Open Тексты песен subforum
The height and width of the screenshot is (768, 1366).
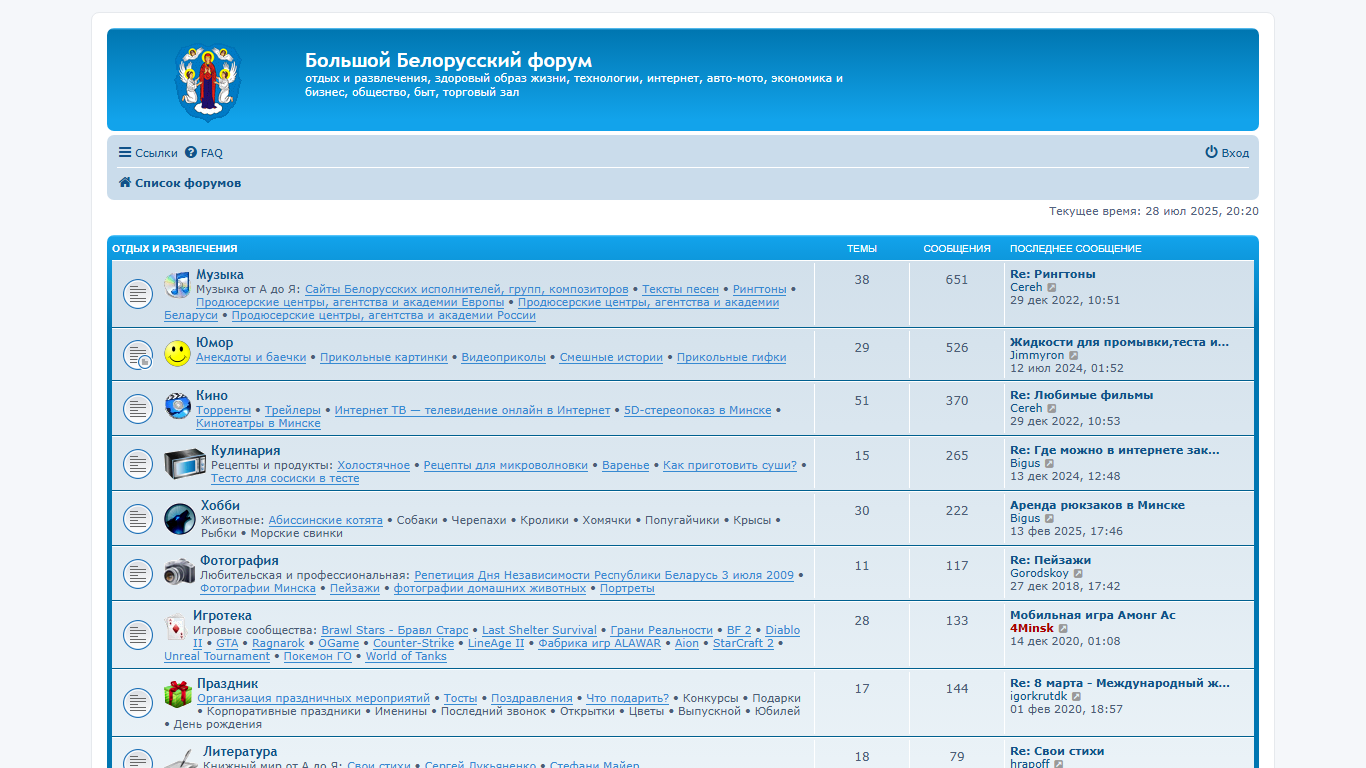click(x=681, y=289)
